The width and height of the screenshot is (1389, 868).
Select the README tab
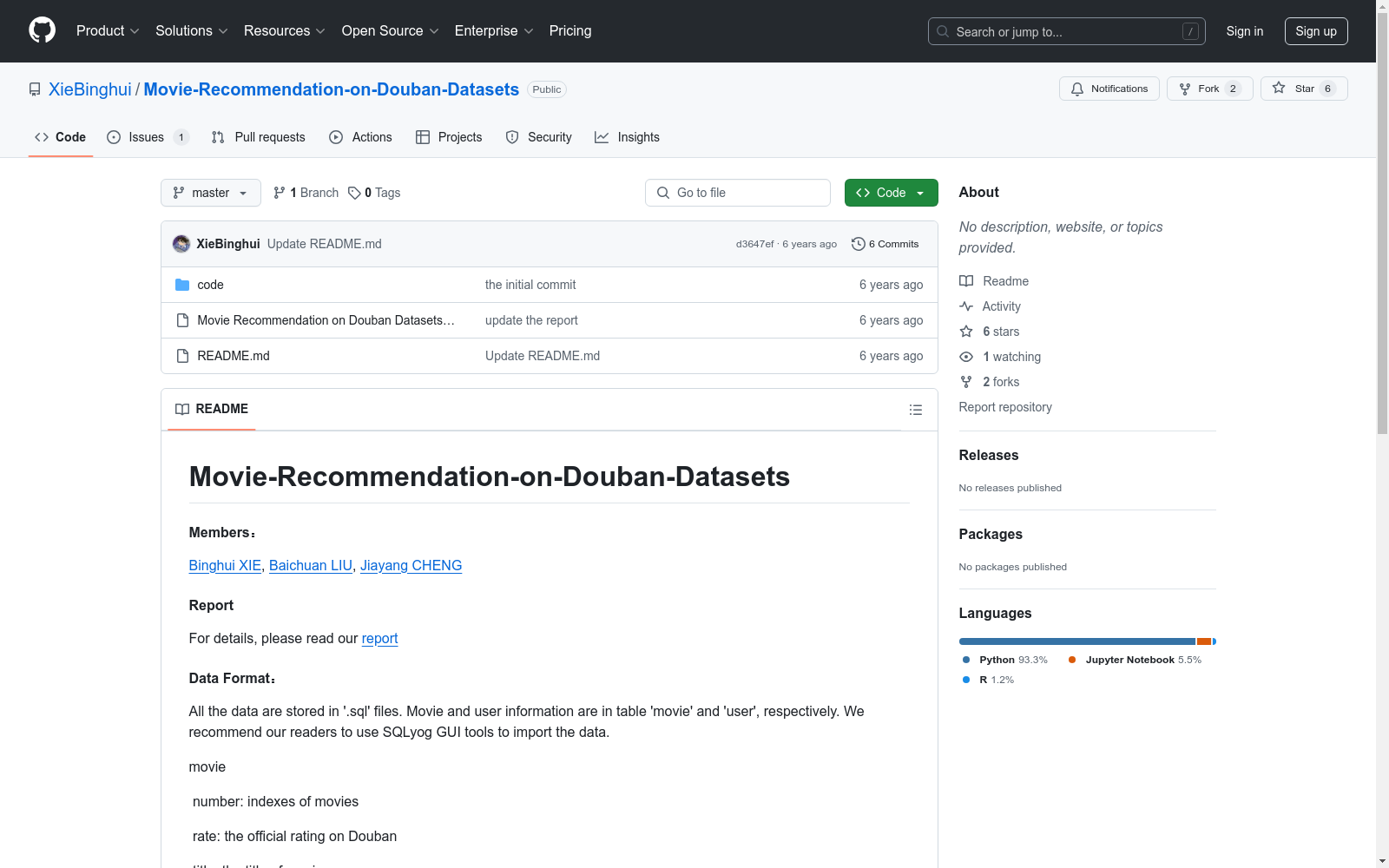tap(212, 409)
